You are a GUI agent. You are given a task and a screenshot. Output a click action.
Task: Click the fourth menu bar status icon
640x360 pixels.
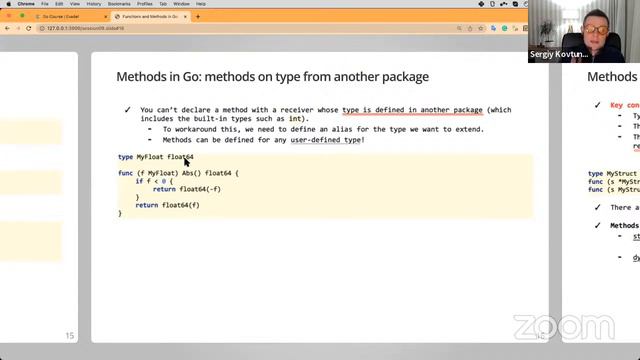[x=516, y=4]
